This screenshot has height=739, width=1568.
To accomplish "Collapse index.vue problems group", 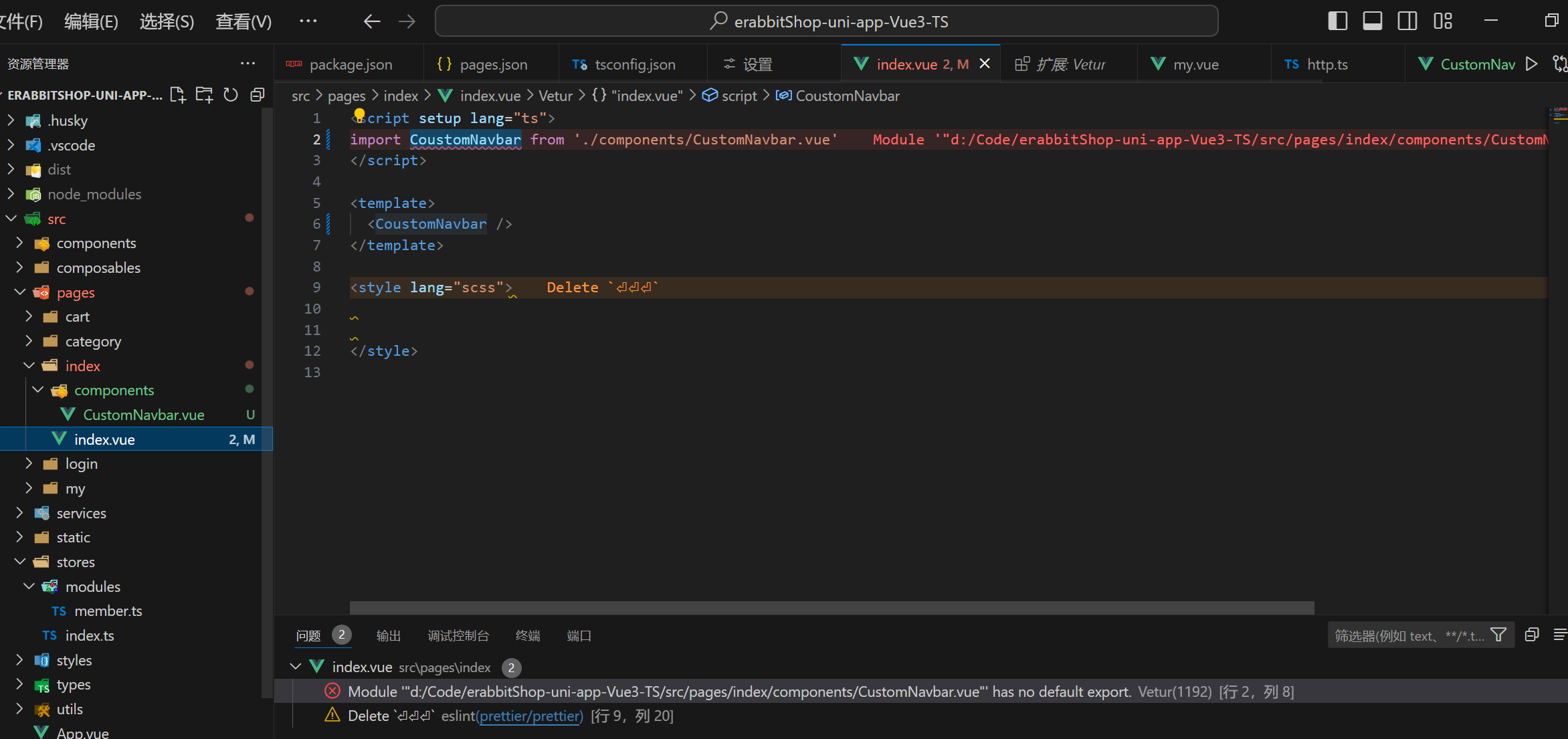I will tap(295, 667).
